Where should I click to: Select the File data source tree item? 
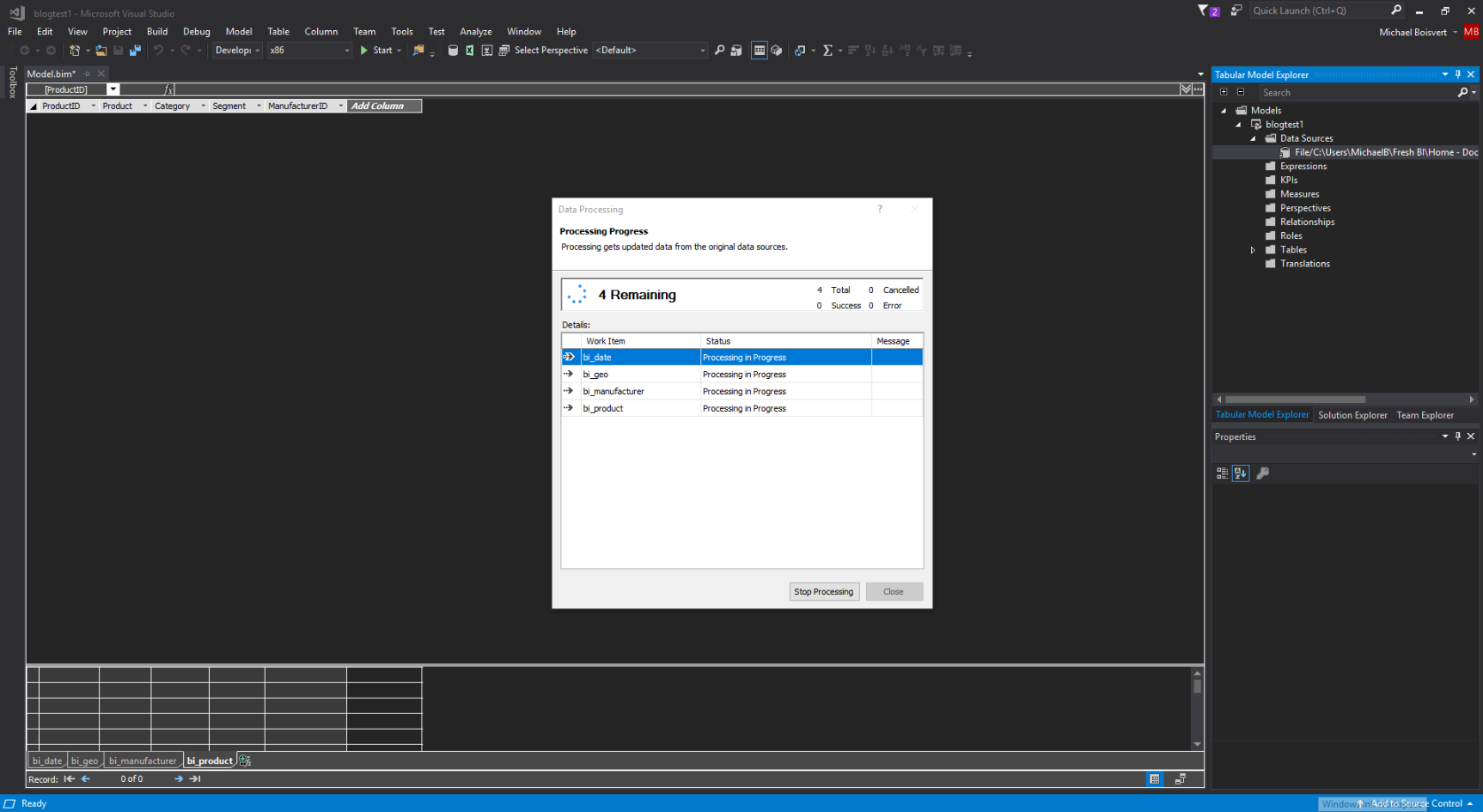tap(1385, 152)
